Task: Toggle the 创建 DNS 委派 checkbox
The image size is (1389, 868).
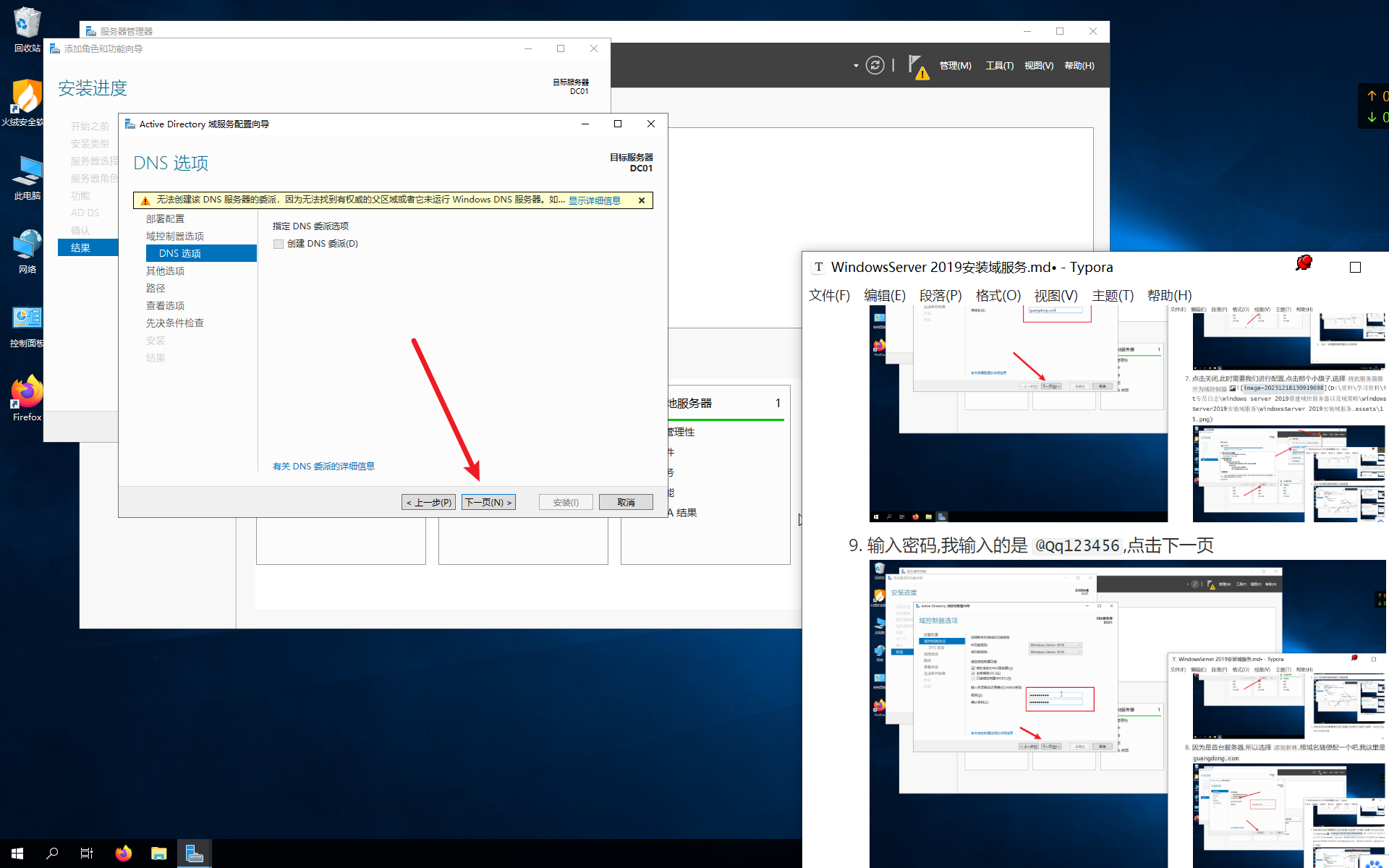Action: tap(279, 244)
